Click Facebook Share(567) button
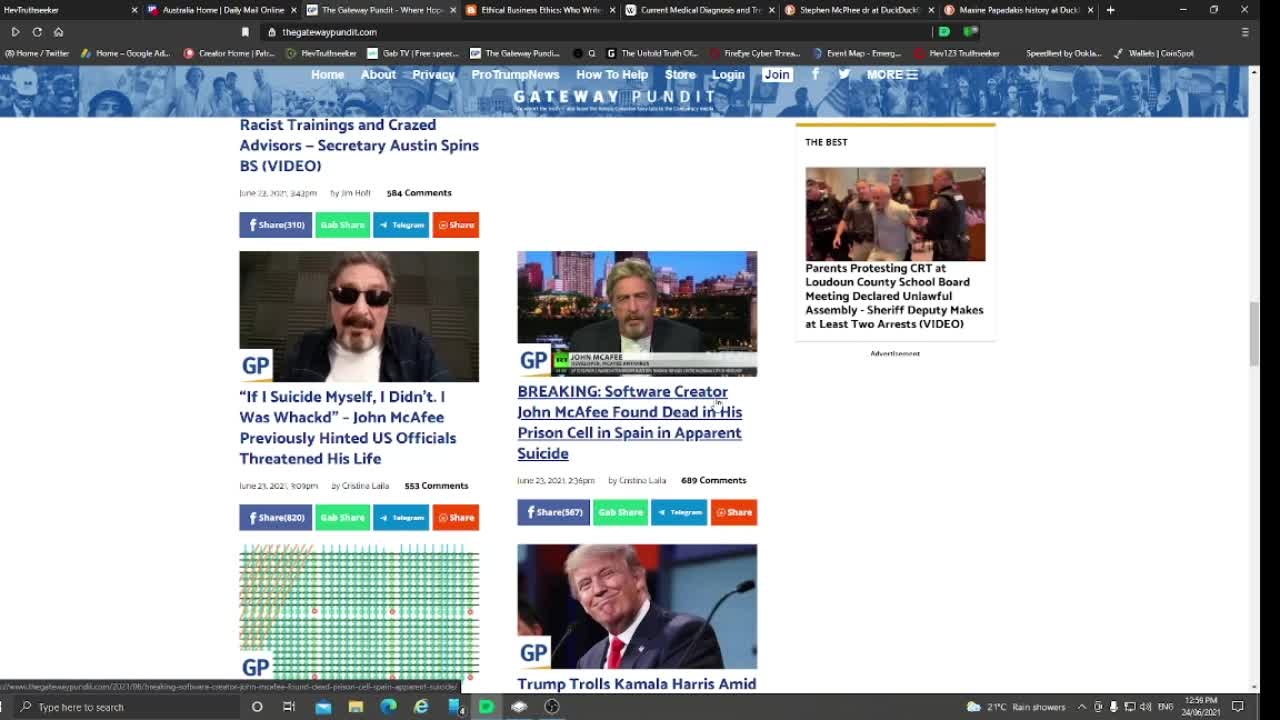This screenshot has height=720, width=1280. [x=553, y=512]
